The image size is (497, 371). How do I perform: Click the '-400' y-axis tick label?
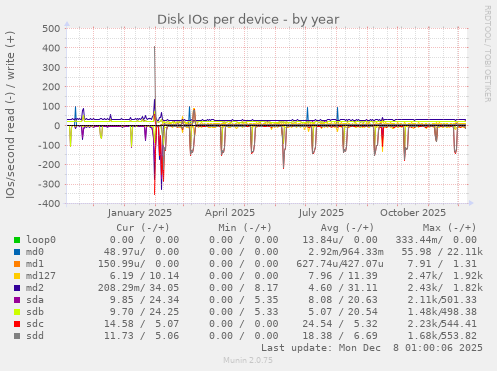(49, 203)
